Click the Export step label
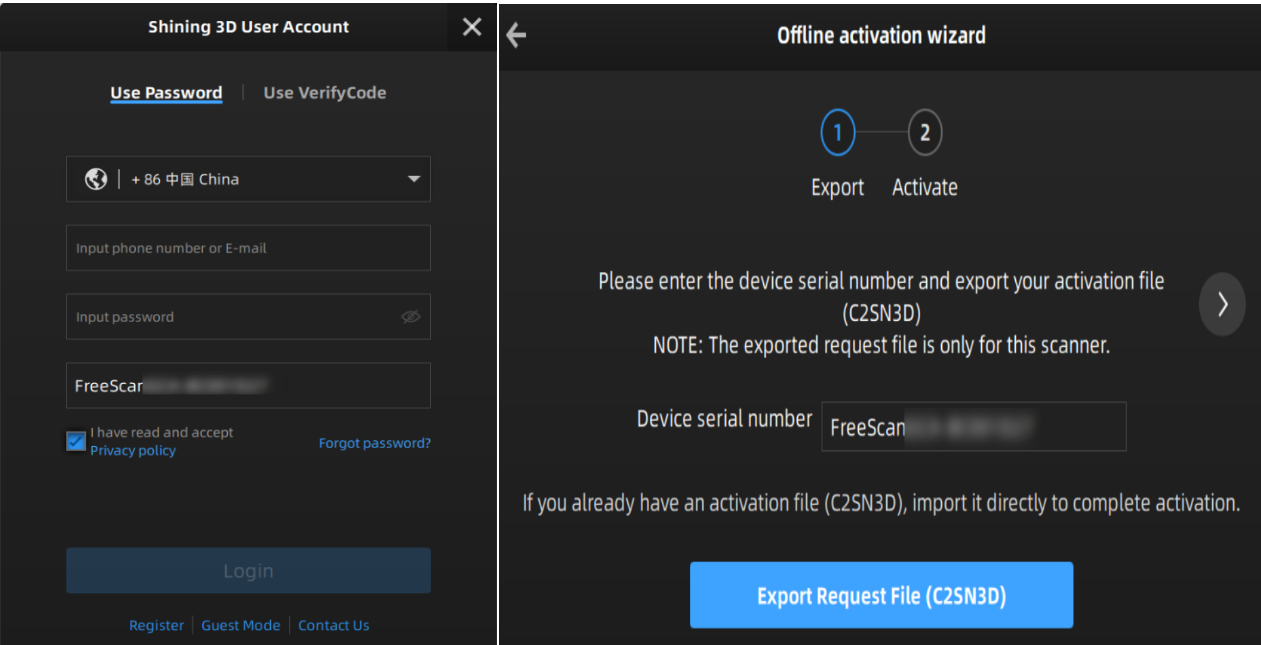Image resolution: width=1261 pixels, height=645 pixels. point(838,188)
